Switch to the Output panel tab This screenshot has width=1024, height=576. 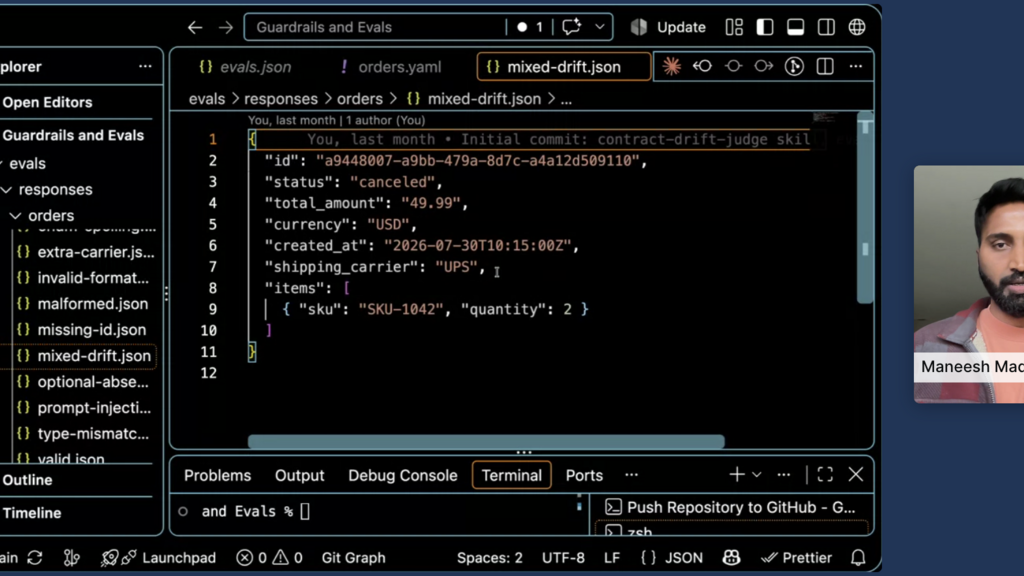coord(299,475)
